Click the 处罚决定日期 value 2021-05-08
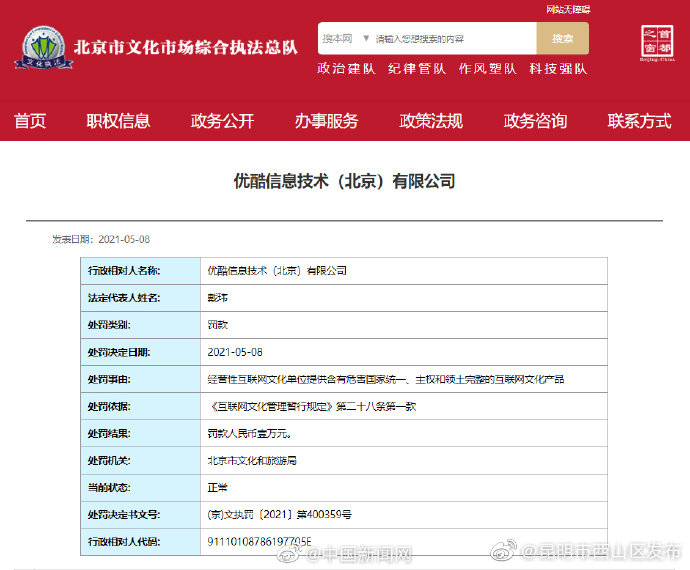690x570 pixels. pos(235,352)
